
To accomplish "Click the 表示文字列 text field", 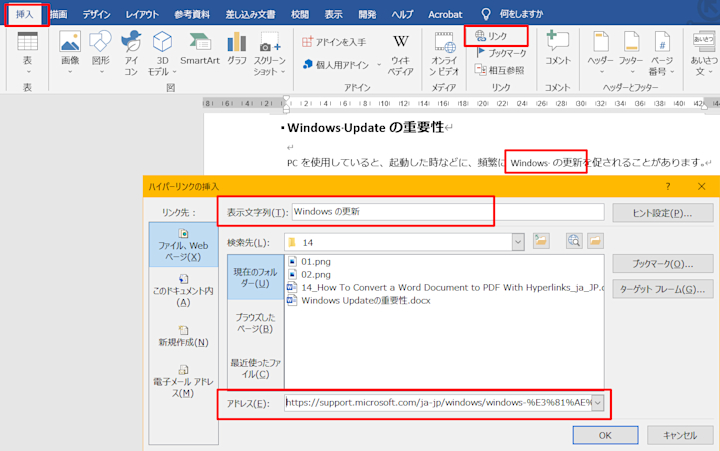I will coord(448,212).
